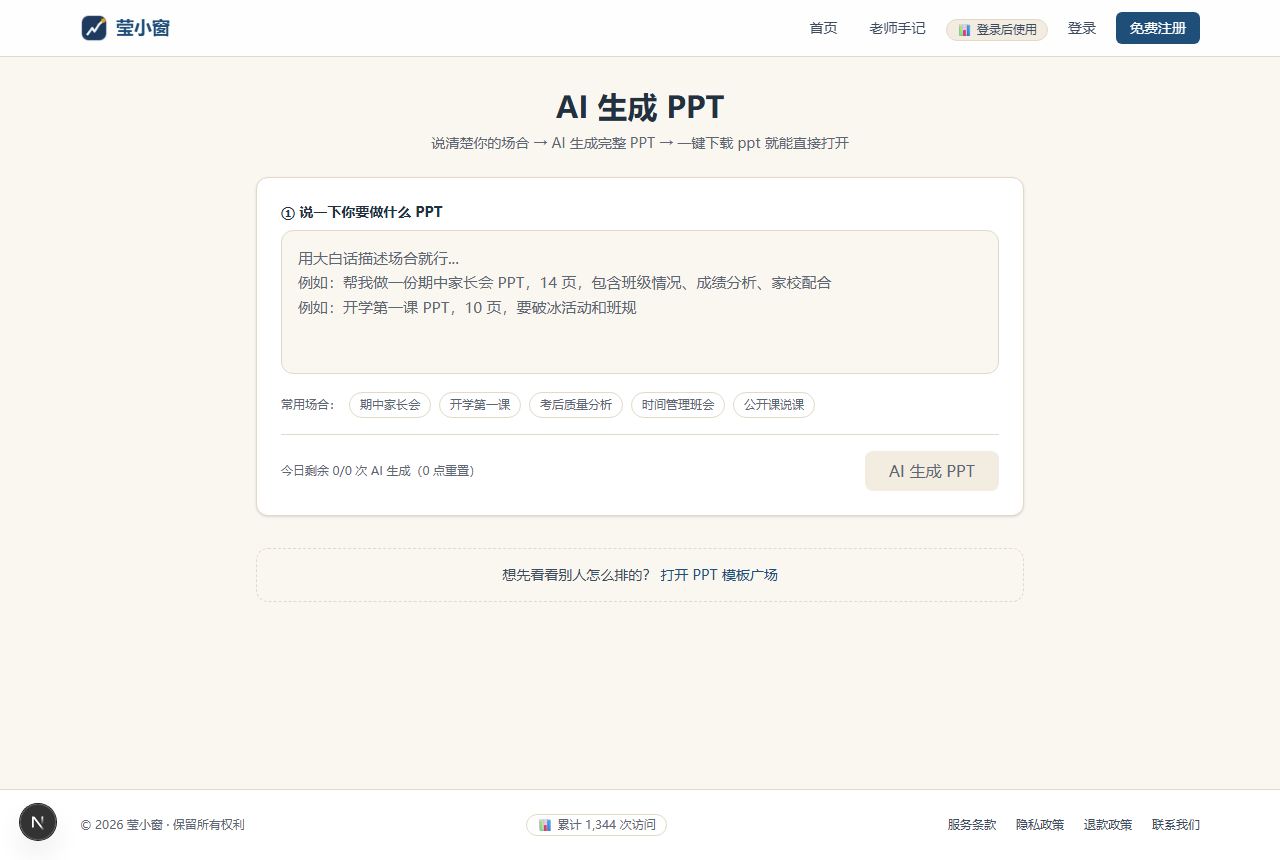This screenshot has width=1280, height=860.
Task: Open the 联系我们 footer link
Action: (x=1176, y=825)
